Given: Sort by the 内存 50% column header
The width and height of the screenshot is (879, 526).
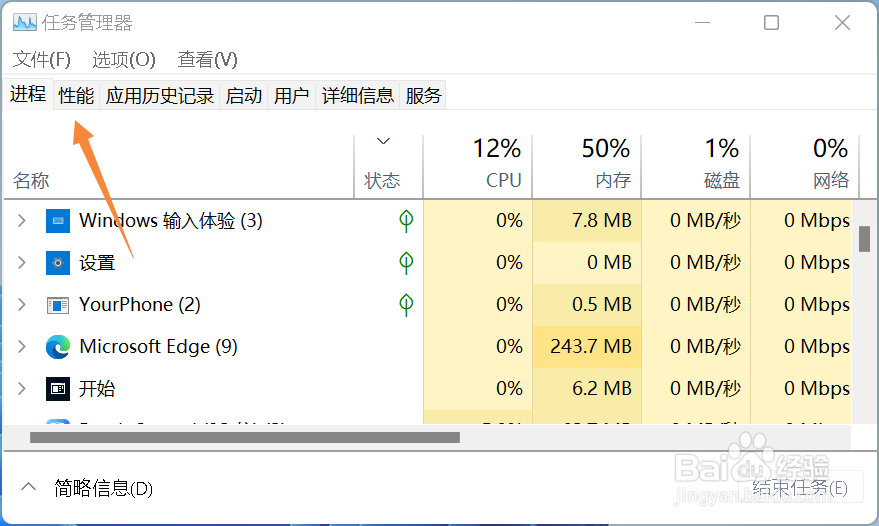Looking at the screenshot, I should (x=586, y=167).
